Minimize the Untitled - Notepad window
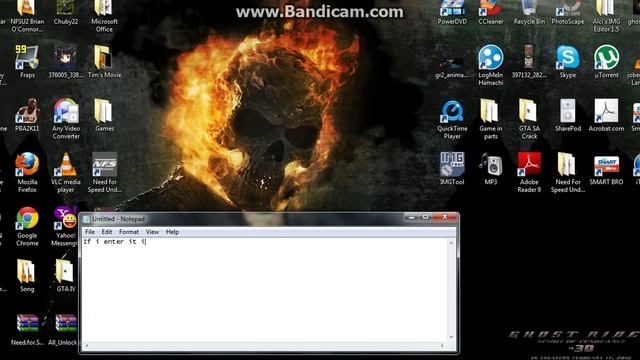This screenshot has width=640, height=360. (x=411, y=217)
